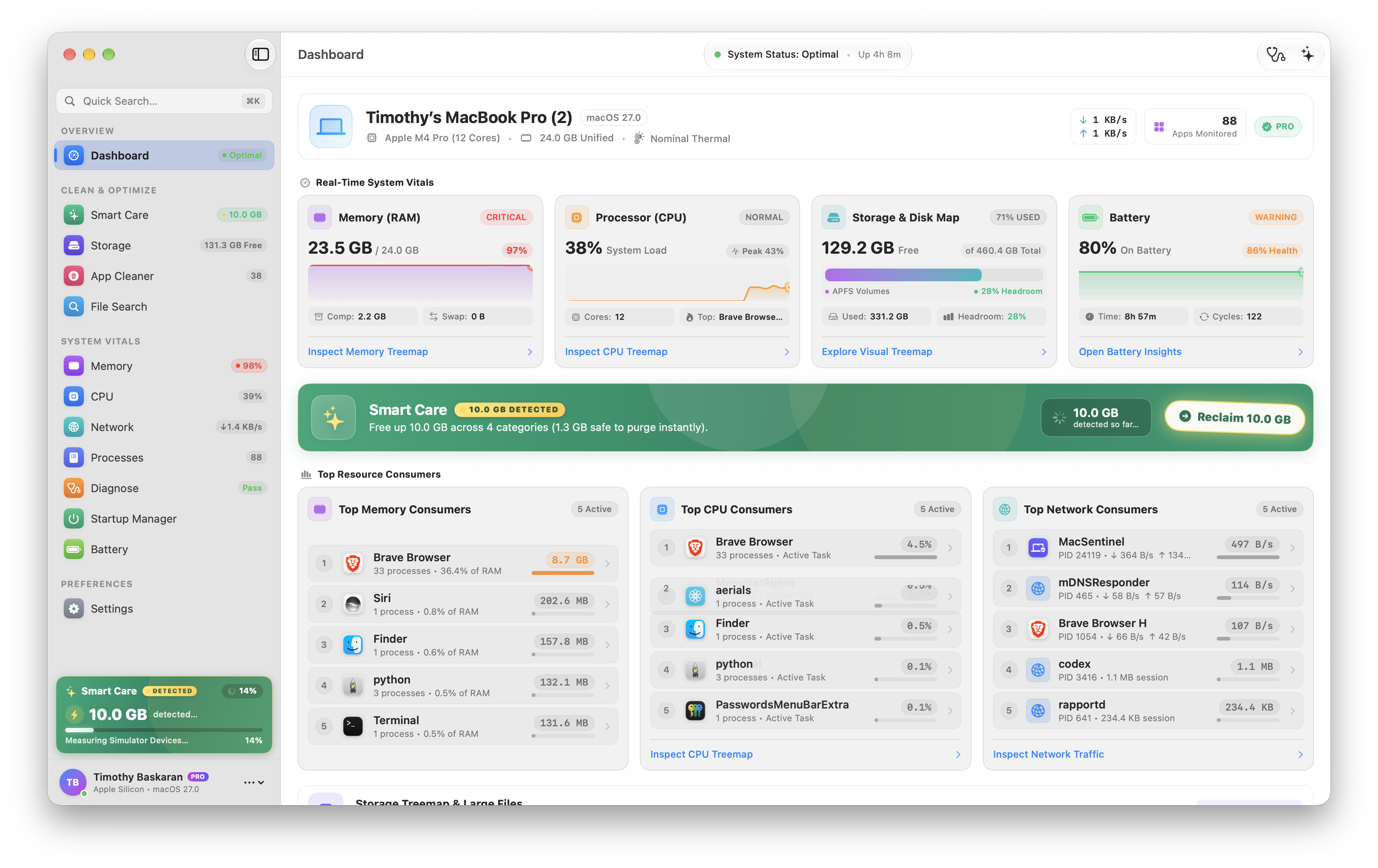Click the File Search magnifier icon
1378x868 pixels.
pyautogui.click(x=73, y=307)
